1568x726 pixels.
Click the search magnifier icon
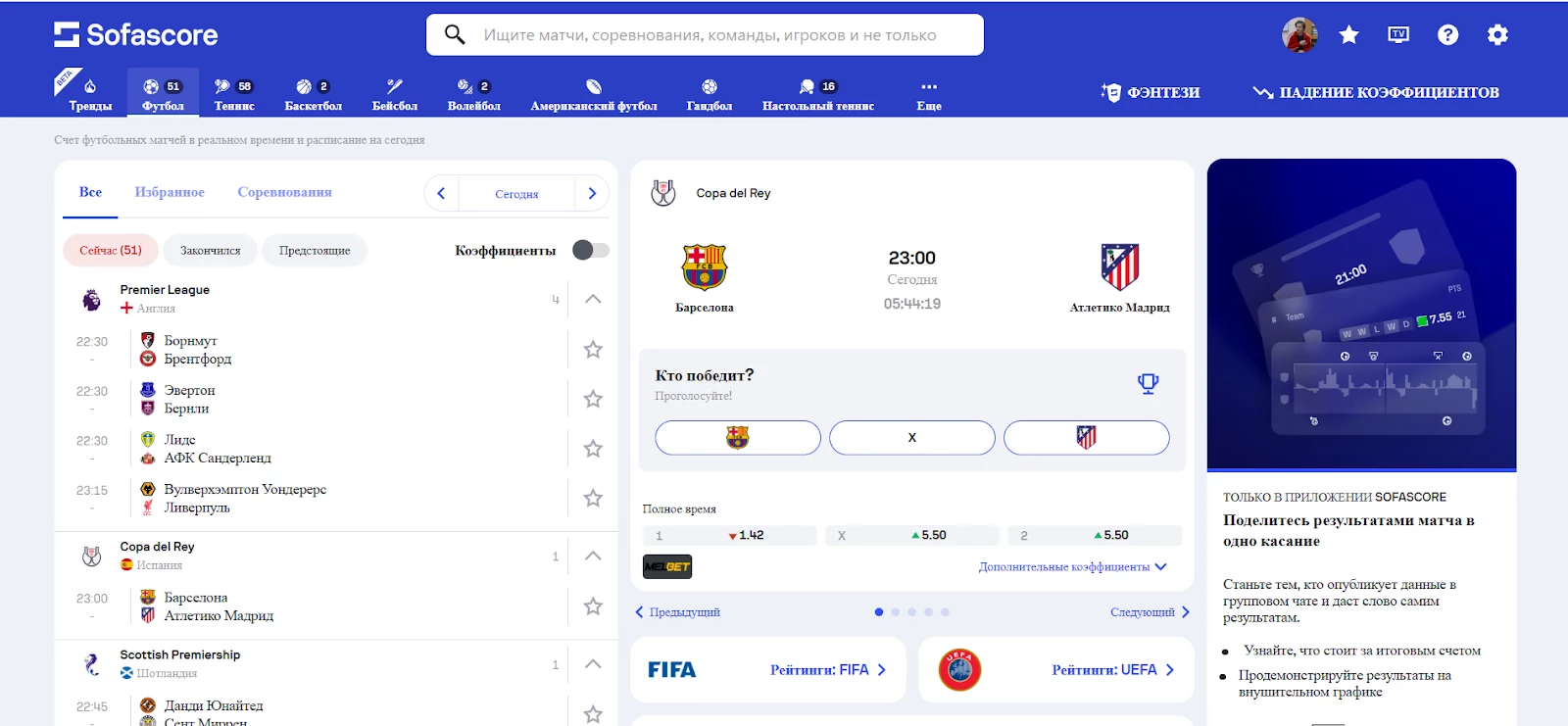455,35
